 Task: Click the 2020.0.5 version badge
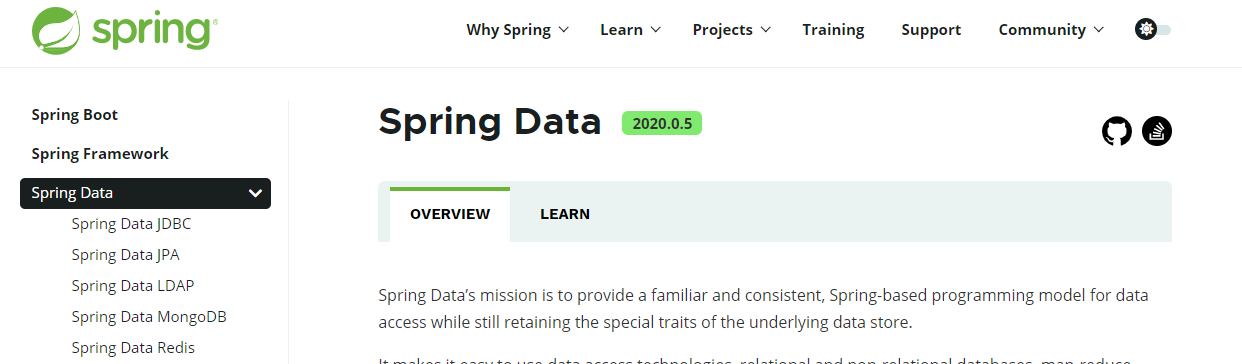[662, 123]
